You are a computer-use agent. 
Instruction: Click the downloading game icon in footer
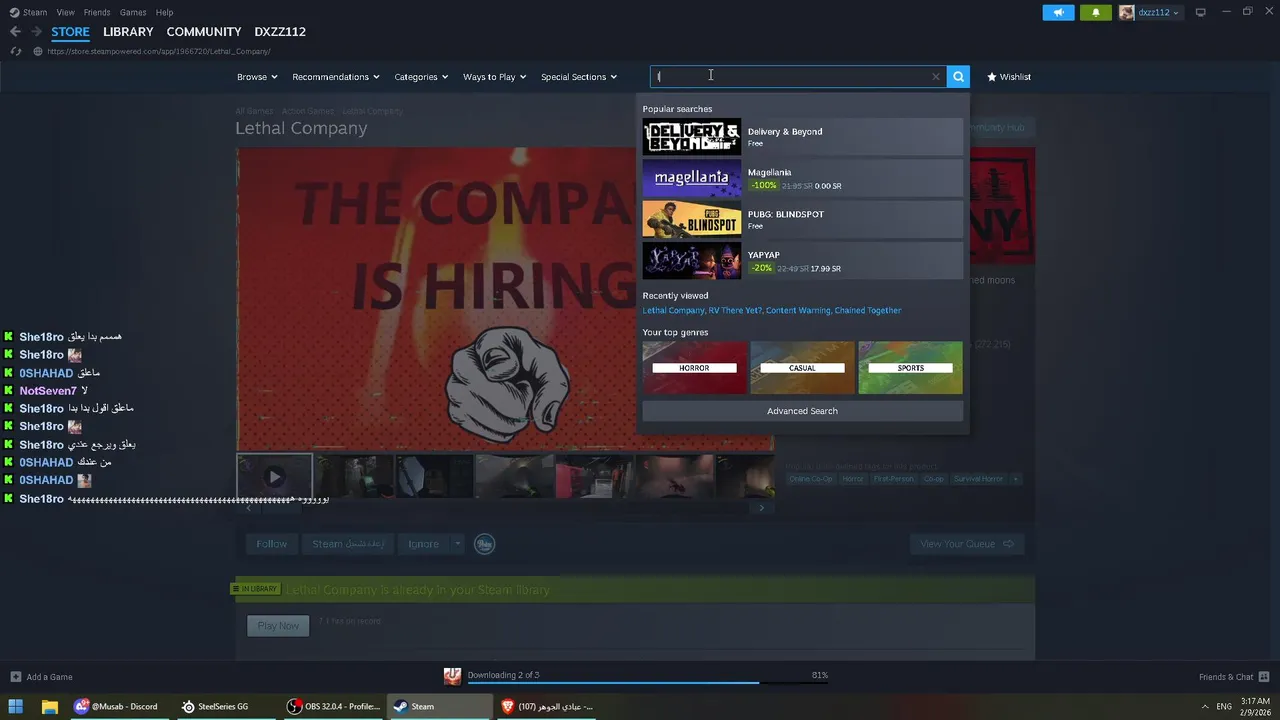click(452, 677)
